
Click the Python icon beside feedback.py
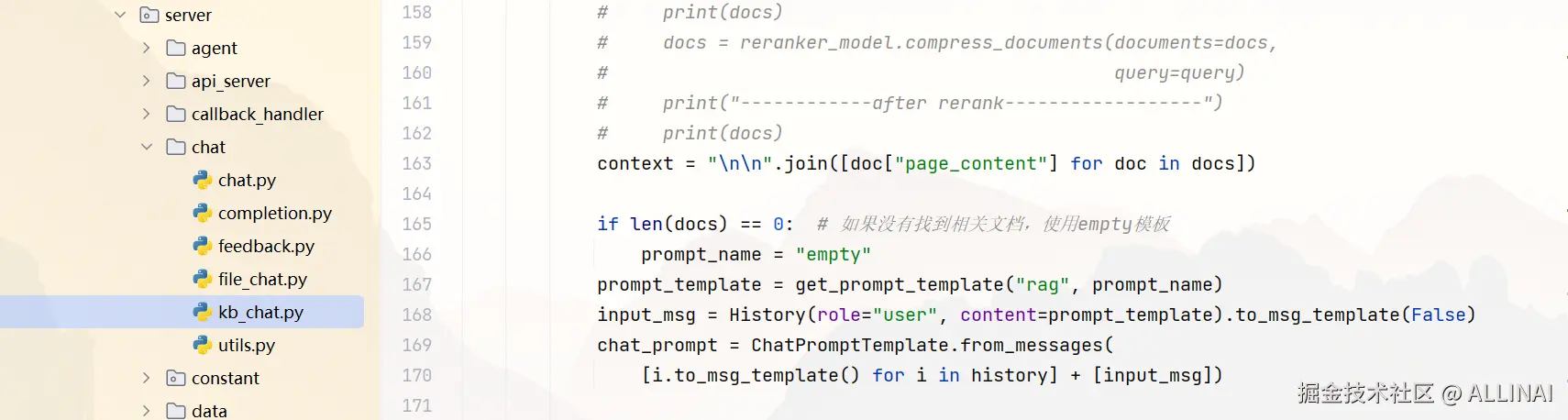(x=203, y=246)
